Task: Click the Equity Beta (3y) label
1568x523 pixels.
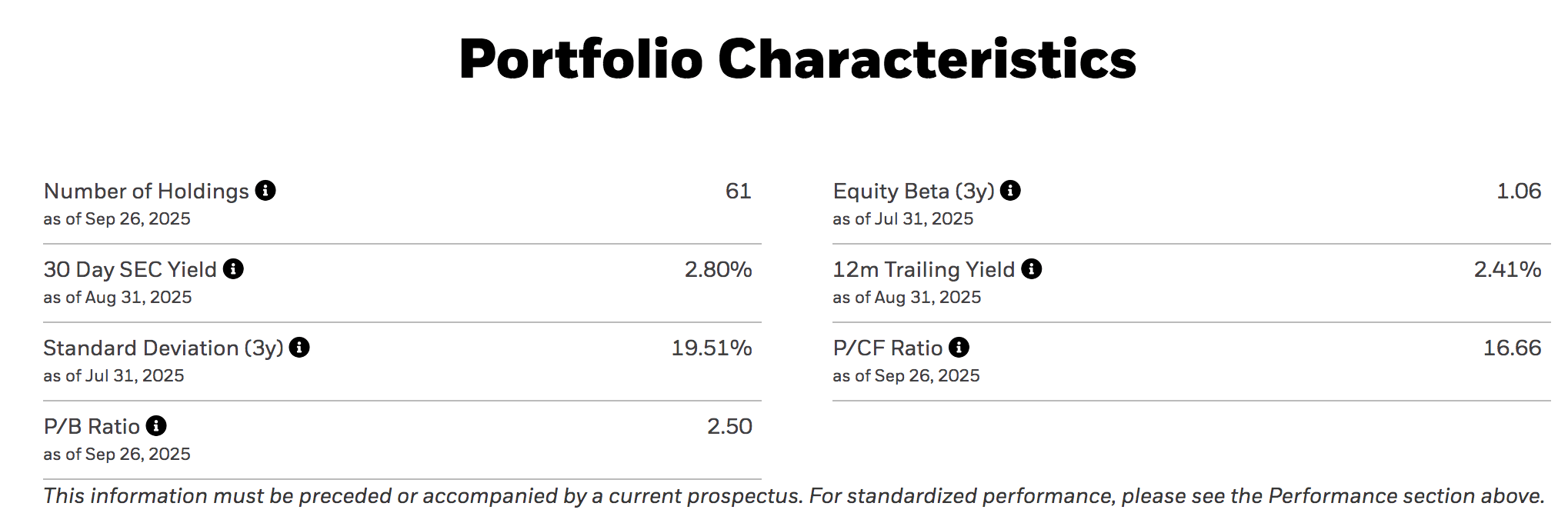Action: (913, 191)
